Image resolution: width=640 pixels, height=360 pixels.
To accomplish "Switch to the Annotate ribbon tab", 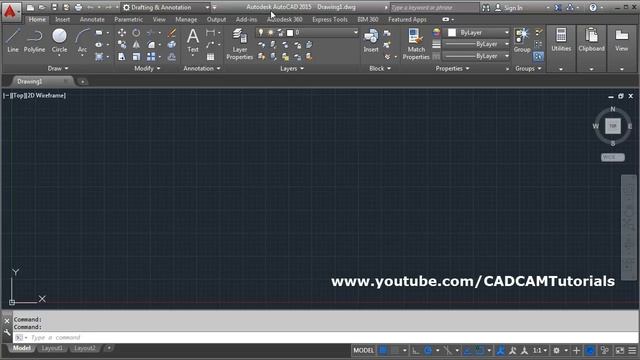I will (92, 19).
